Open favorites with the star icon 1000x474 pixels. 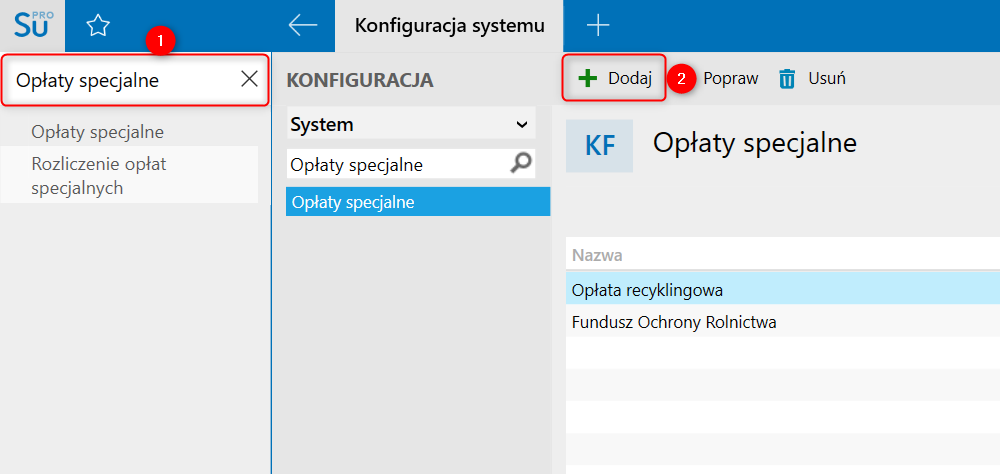98,26
